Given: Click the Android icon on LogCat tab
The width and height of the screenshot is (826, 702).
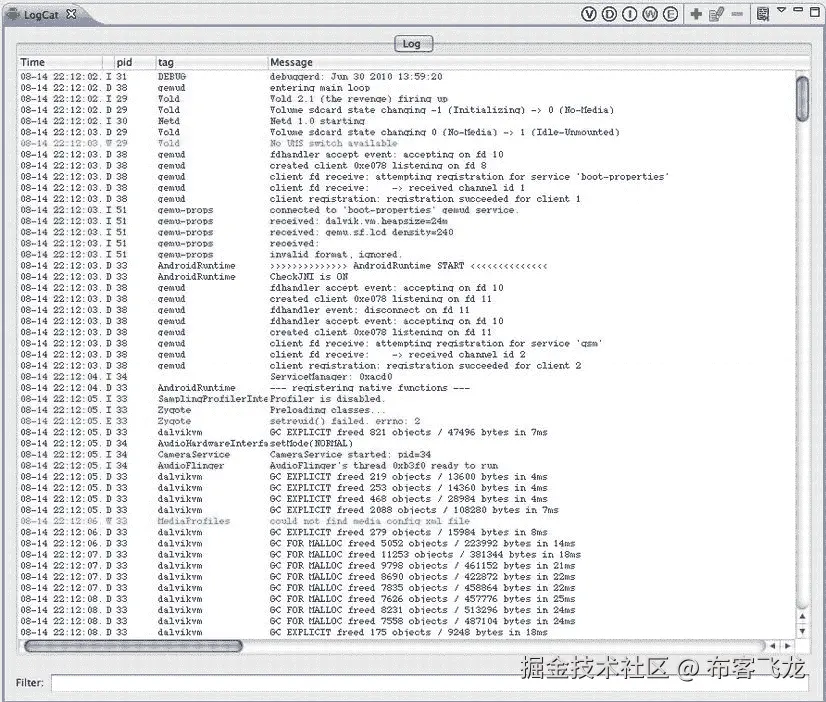Looking at the screenshot, I should point(13,15).
